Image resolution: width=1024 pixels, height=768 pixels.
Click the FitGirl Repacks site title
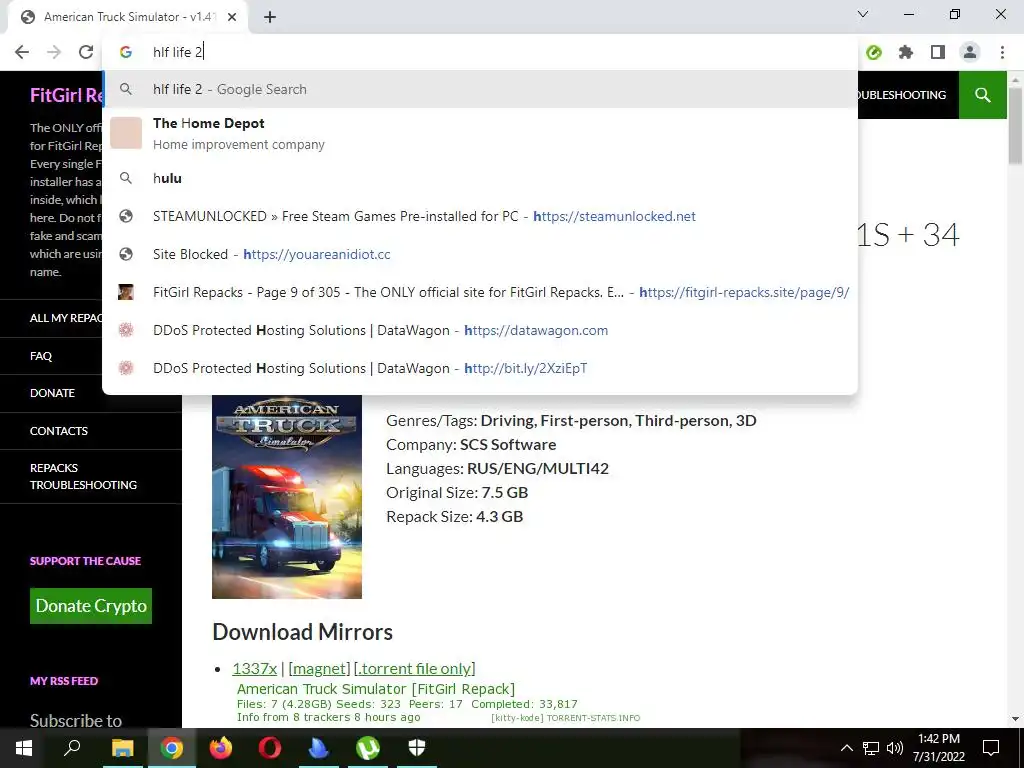(x=67, y=95)
